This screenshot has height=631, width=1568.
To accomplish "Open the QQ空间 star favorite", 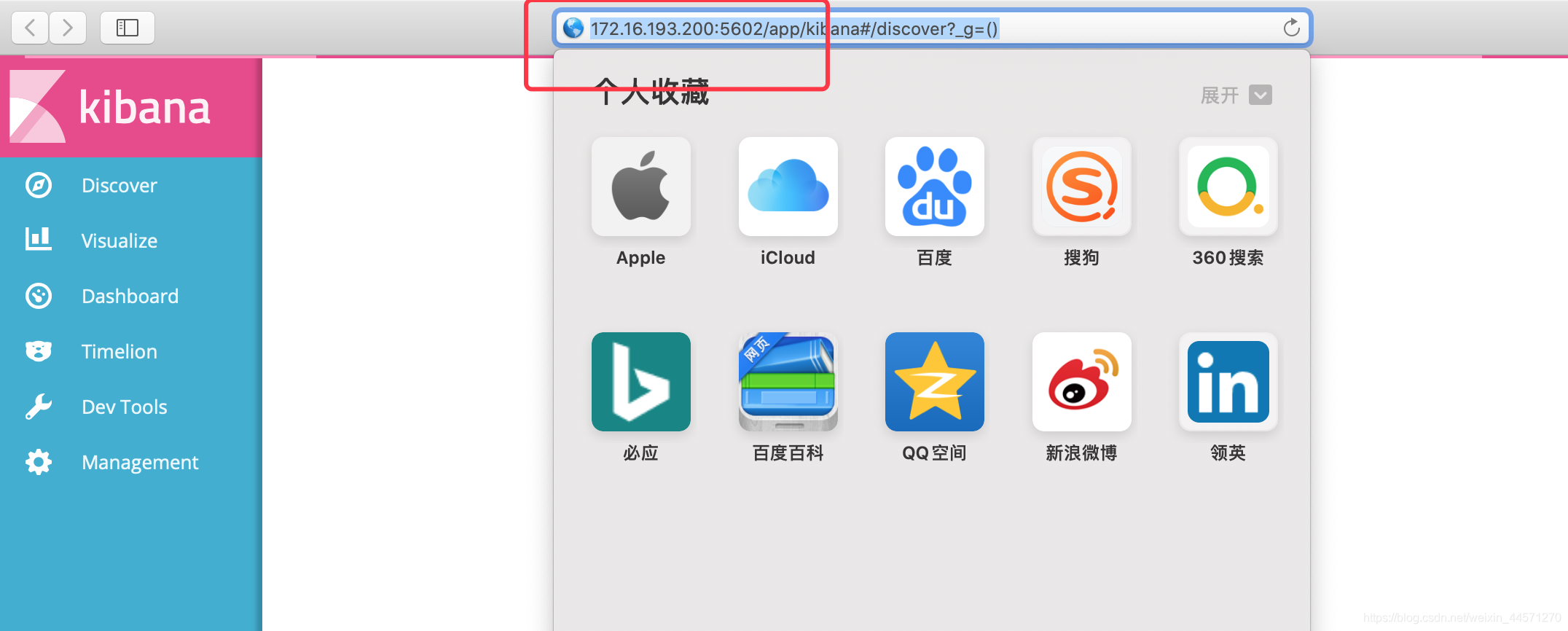I will coord(935,382).
